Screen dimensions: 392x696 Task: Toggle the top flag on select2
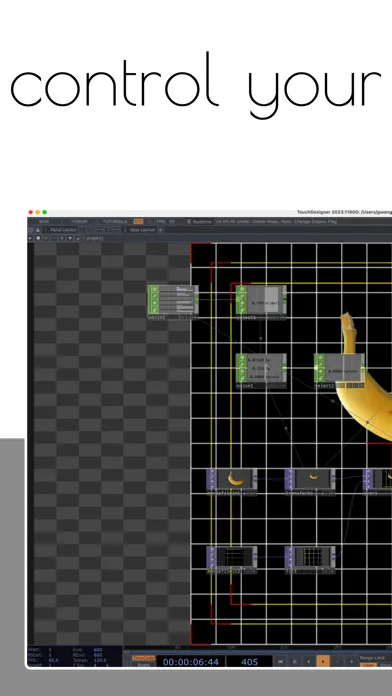coord(321,357)
